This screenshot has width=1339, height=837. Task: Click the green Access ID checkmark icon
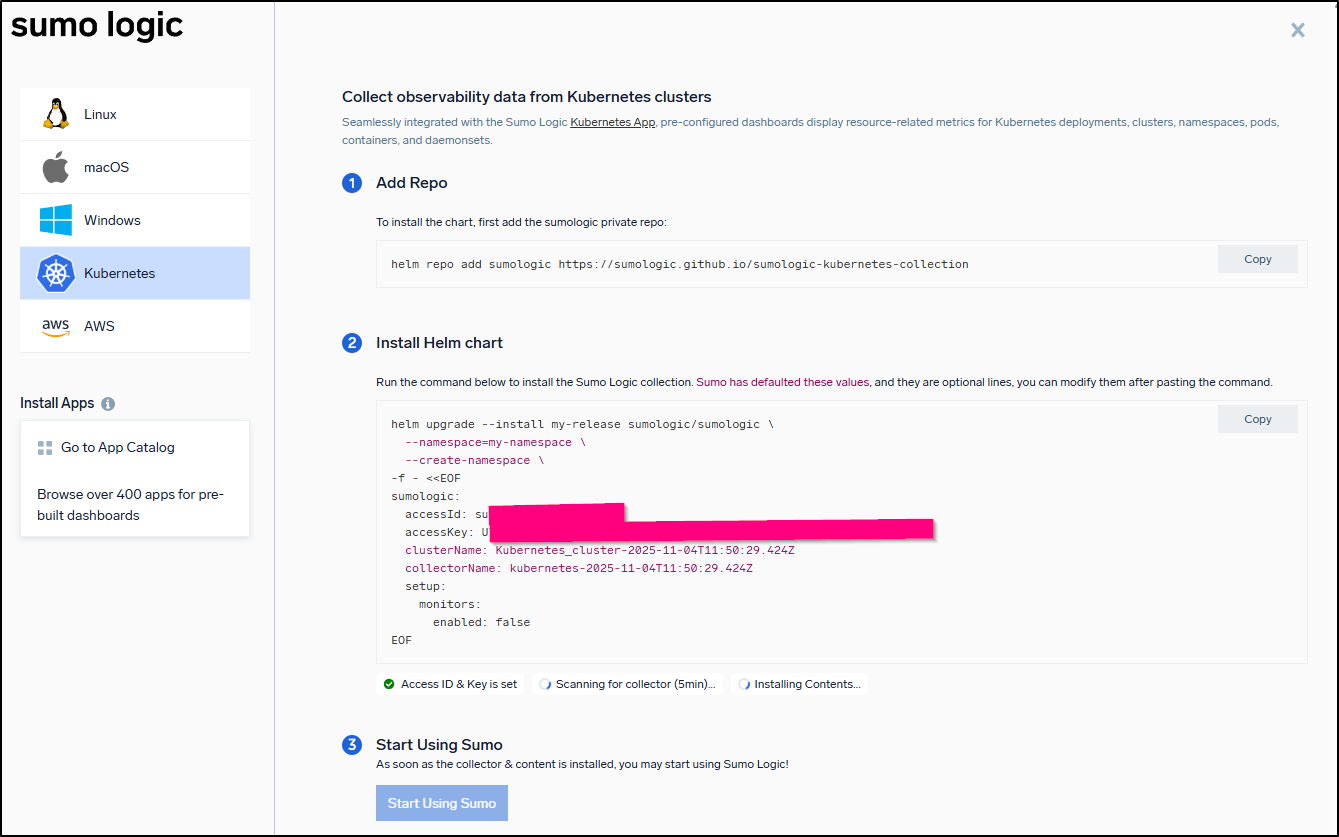(x=389, y=684)
